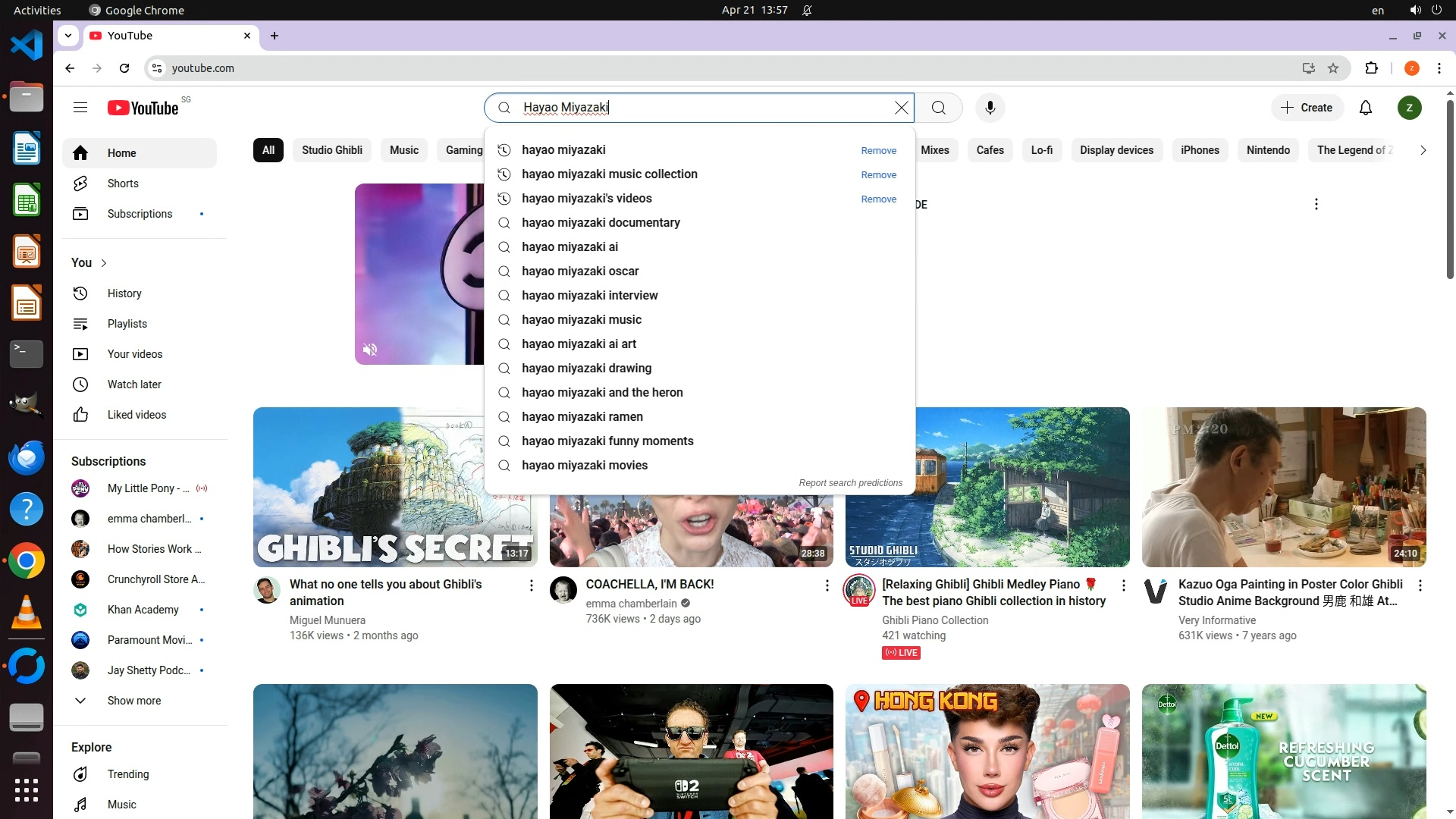Go to YouTube logo home
Image resolution: width=1456 pixels, height=819 pixels.
pos(144,108)
